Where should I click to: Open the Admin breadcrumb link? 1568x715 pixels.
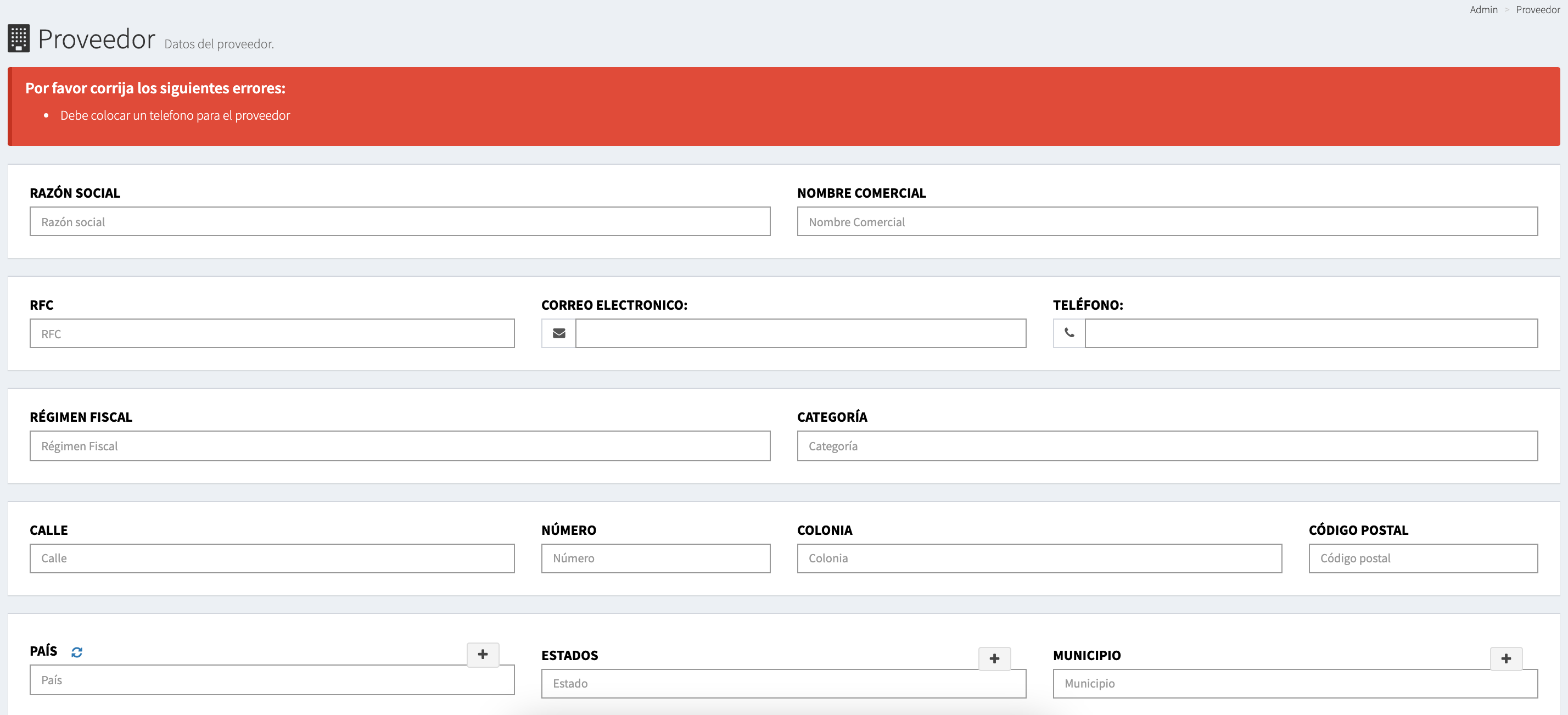pos(1483,10)
